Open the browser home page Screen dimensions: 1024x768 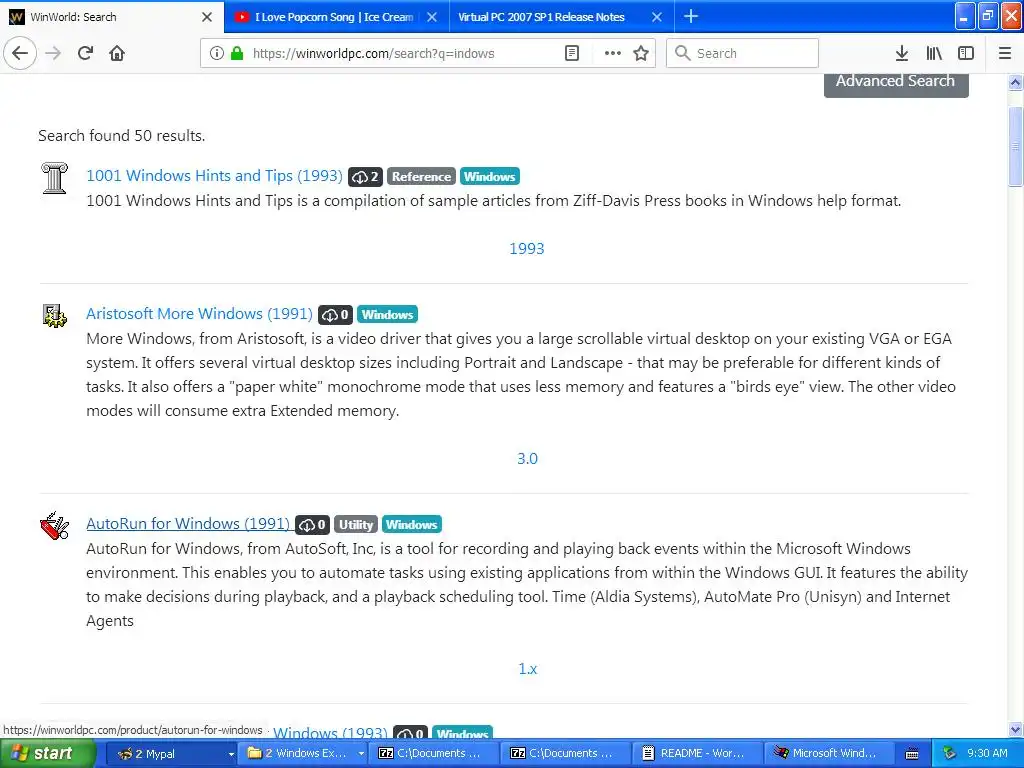pos(117,53)
